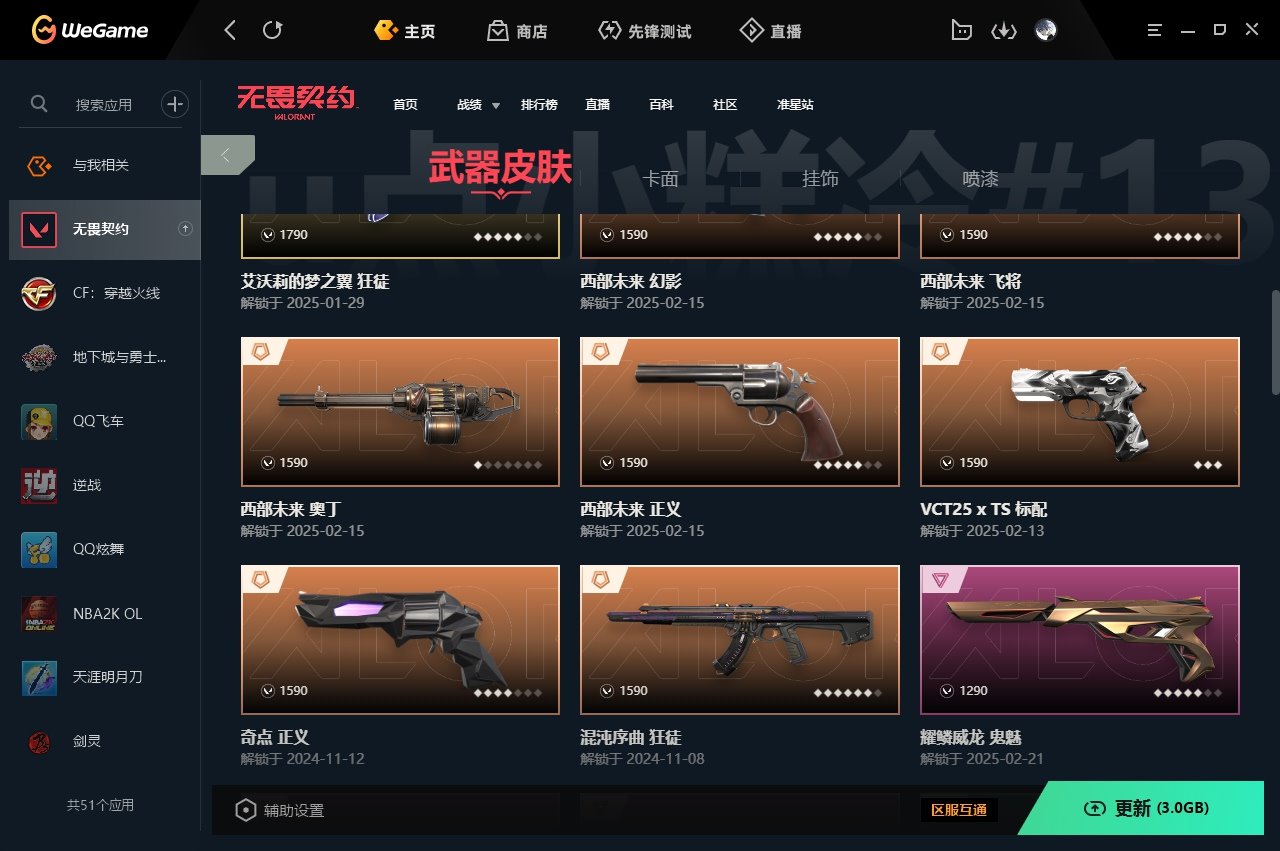Open the download manager icon
Screen dimensions: 1280x851
tap(1003, 31)
